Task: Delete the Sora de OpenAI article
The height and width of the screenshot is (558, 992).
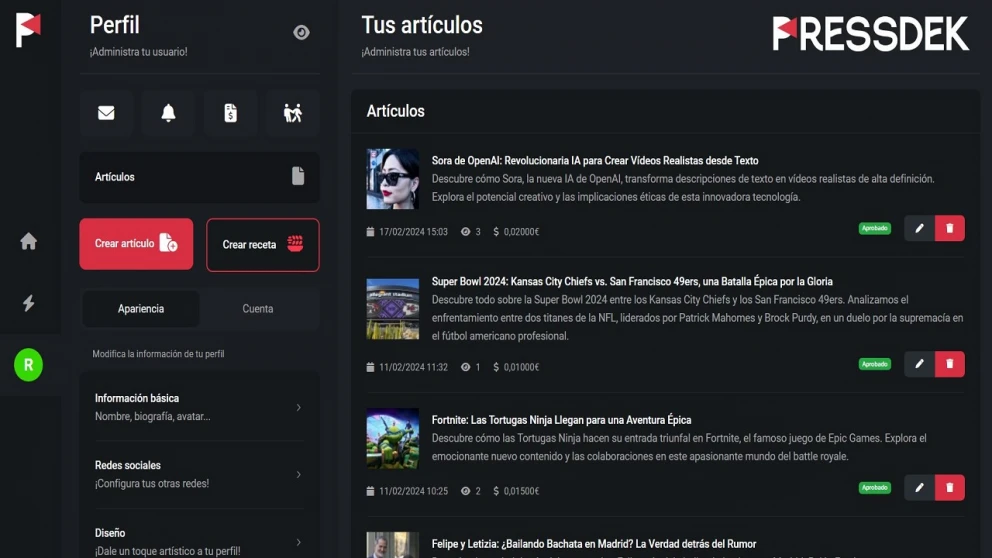Action: tap(950, 228)
